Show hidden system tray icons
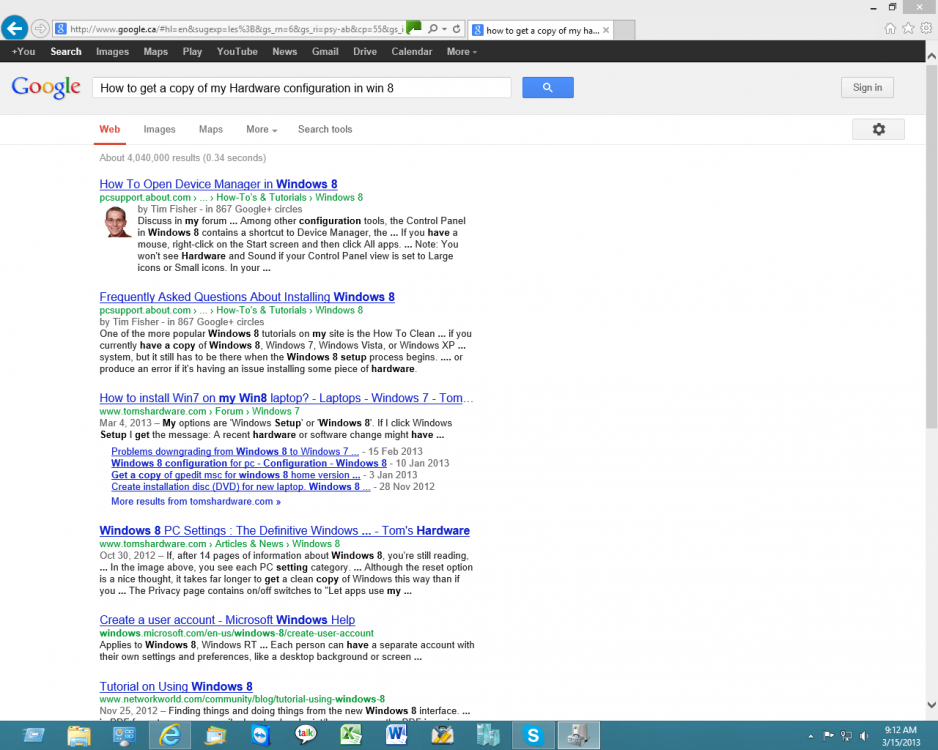 tap(811, 736)
